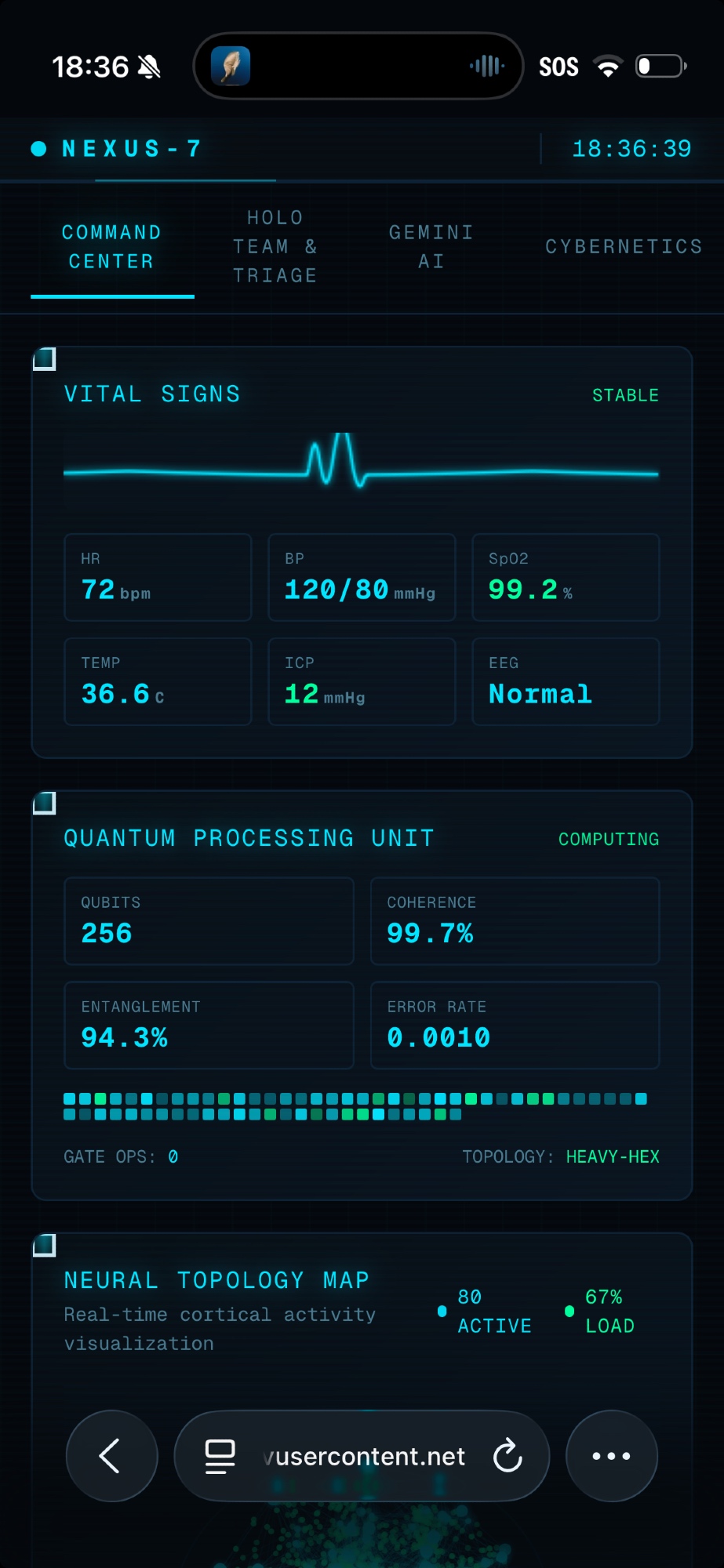The width and height of the screenshot is (724, 1568).
Task: Tap the SpO2 99.2% reading card
Action: (x=566, y=577)
